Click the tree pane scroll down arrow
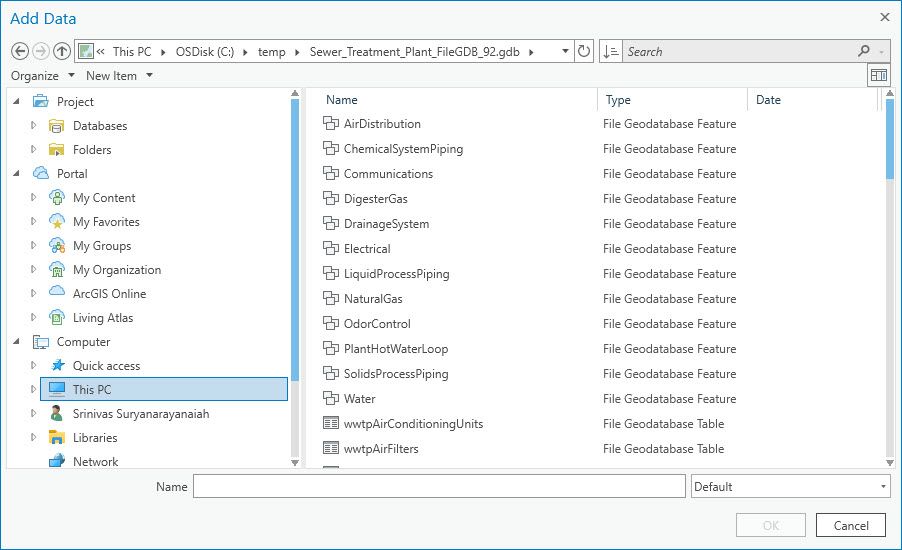Image resolution: width=902 pixels, height=550 pixels. coord(295,462)
